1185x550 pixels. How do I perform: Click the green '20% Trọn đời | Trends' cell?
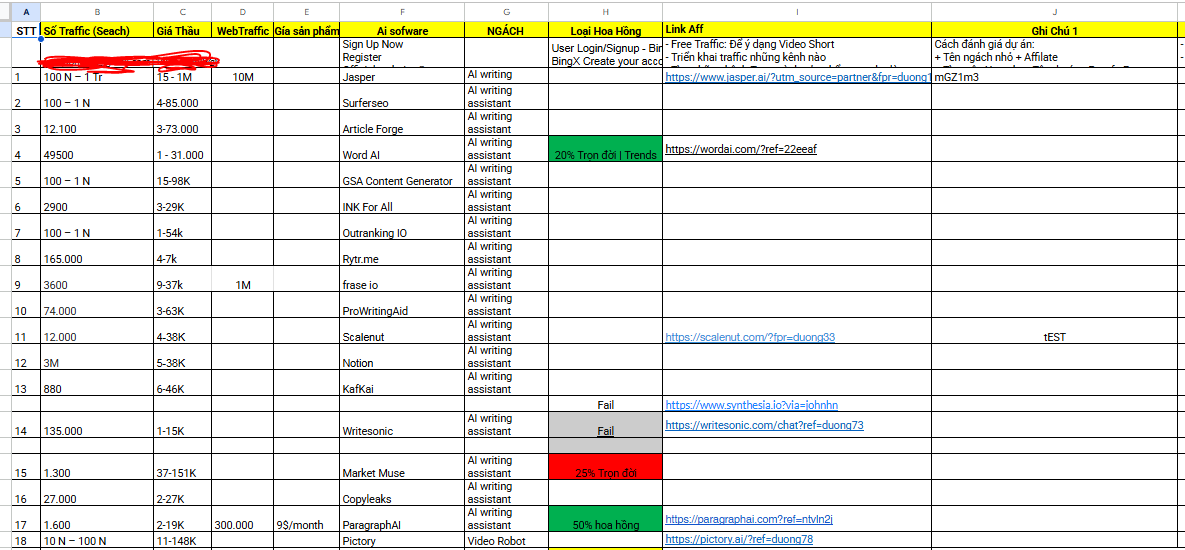tap(605, 149)
